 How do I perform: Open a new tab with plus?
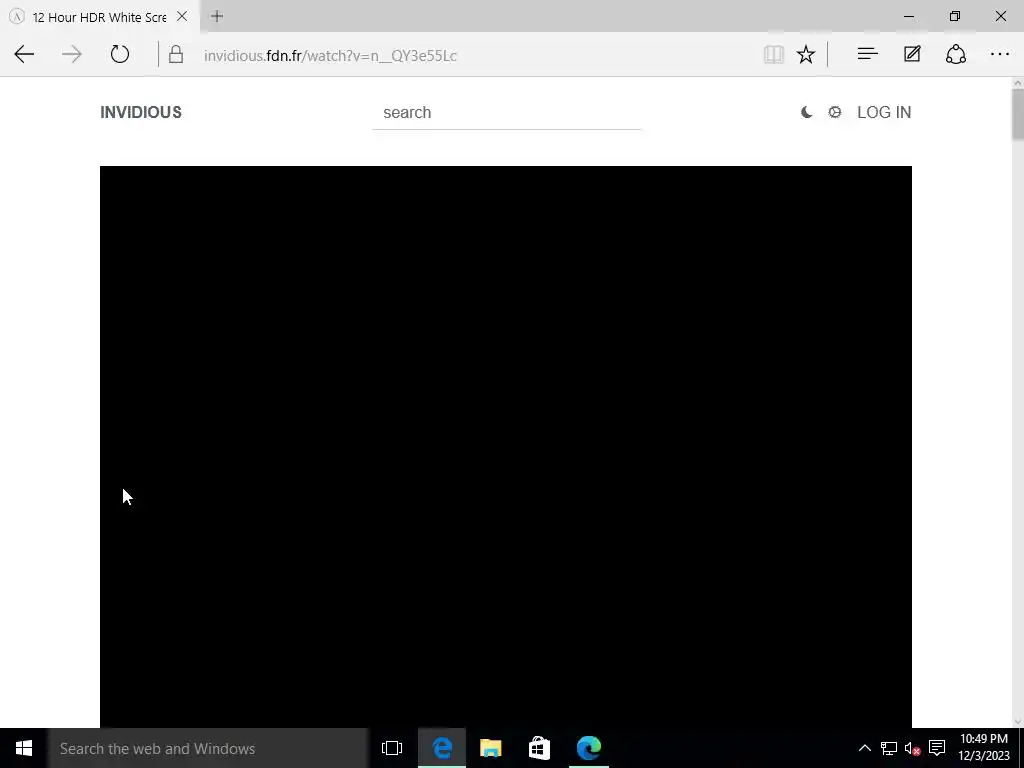[217, 16]
